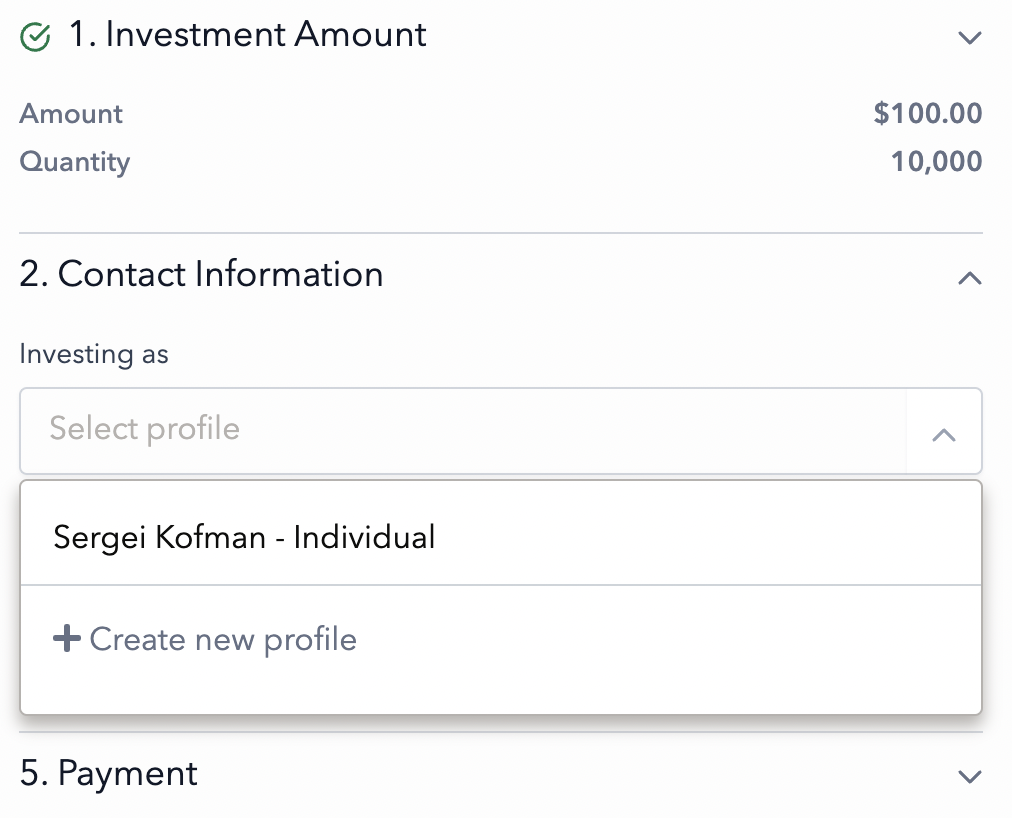Screen dimensions: 1012x818
Task: Click empty space below Create new profile
Action: (500, 692)
